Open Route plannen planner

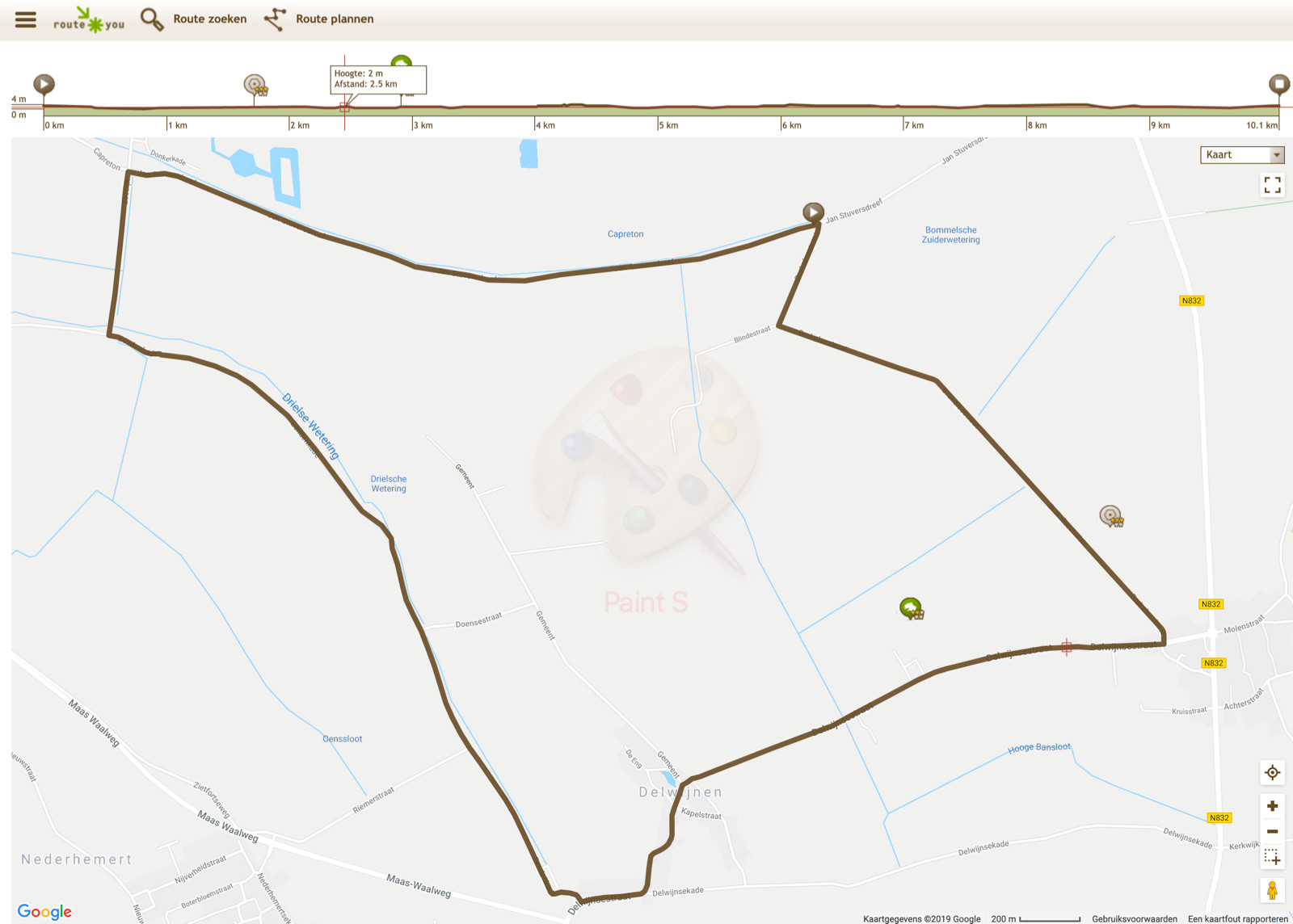point(319,19)
